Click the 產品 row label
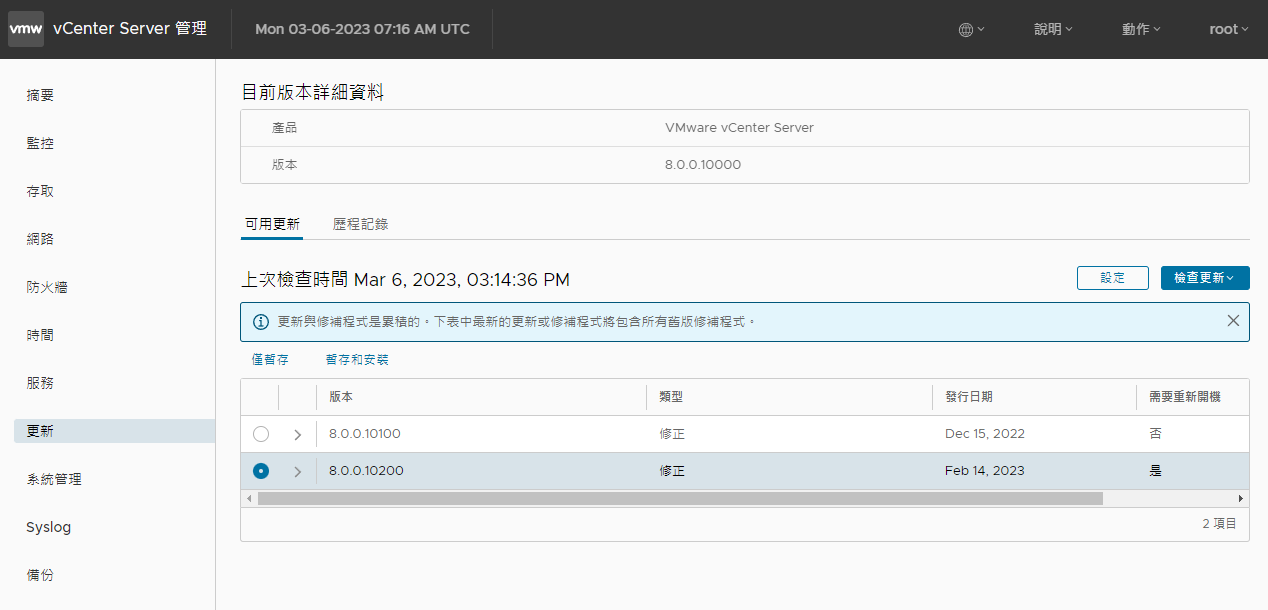1268x610 pixels. tap(285, 128)
